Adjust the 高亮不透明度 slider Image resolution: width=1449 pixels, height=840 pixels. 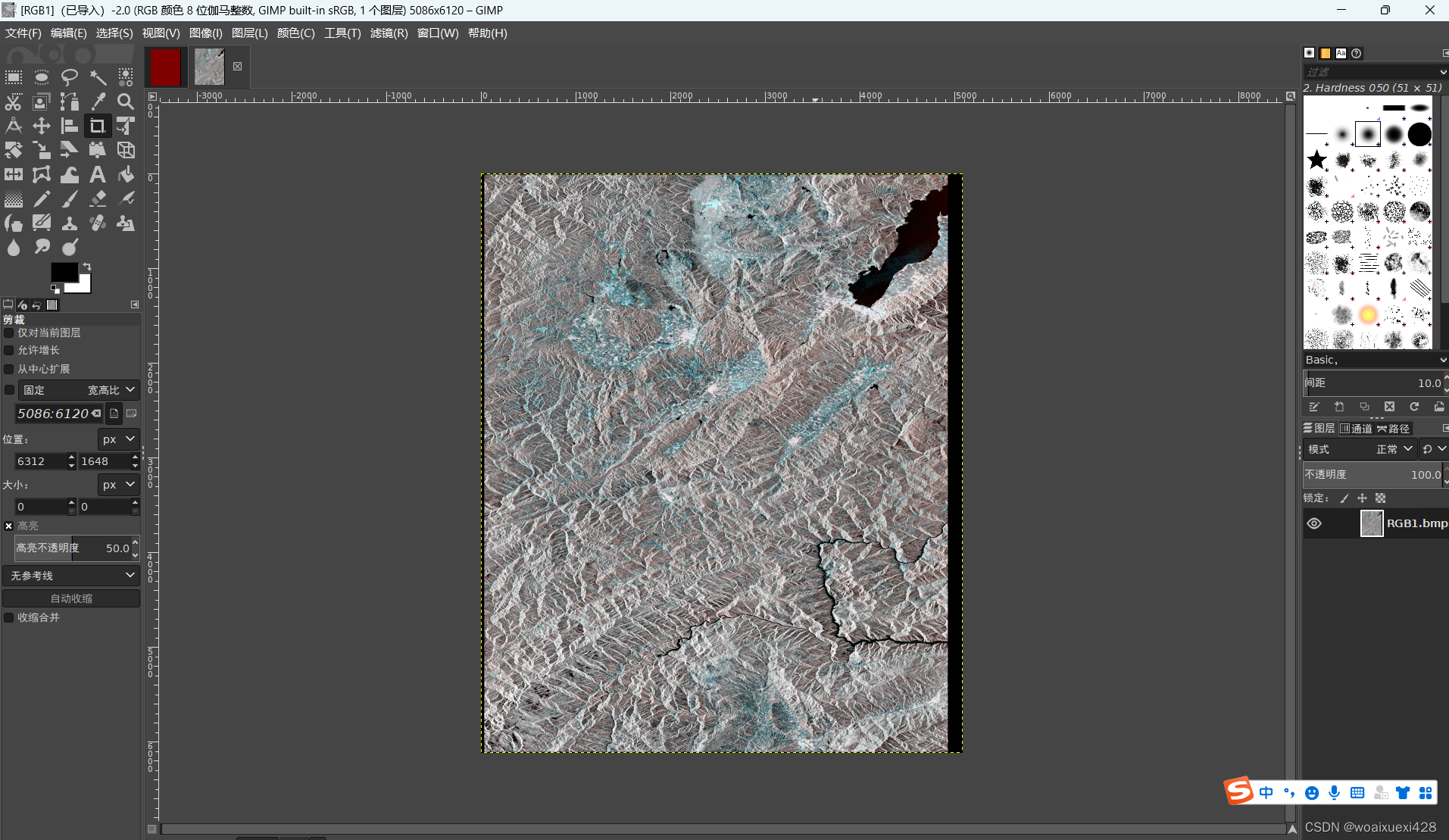(x=73, y=548)
